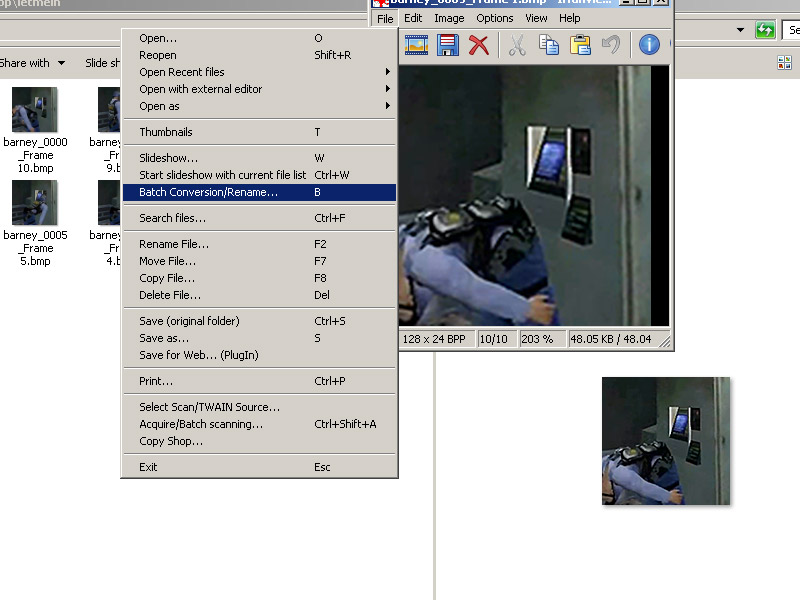Select Acquire/Batch scanning... entry

(259, 424)
